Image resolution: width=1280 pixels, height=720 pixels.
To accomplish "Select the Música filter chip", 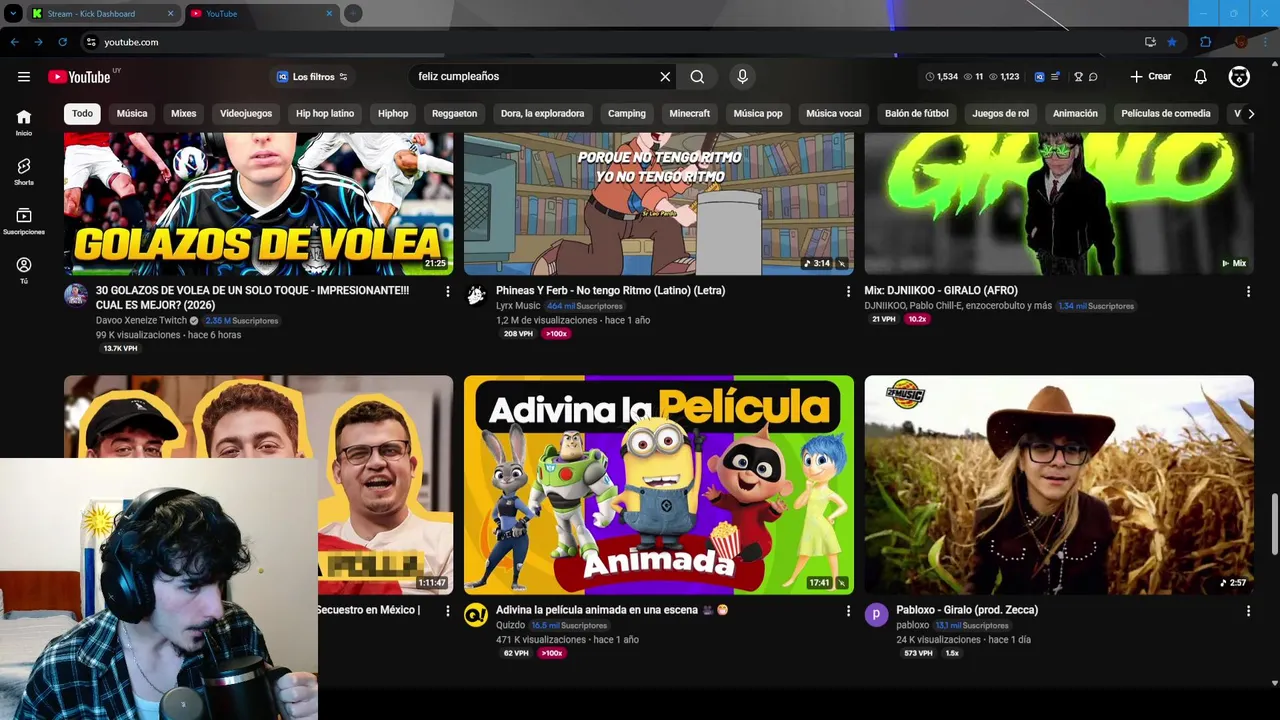I will [132, 113].
